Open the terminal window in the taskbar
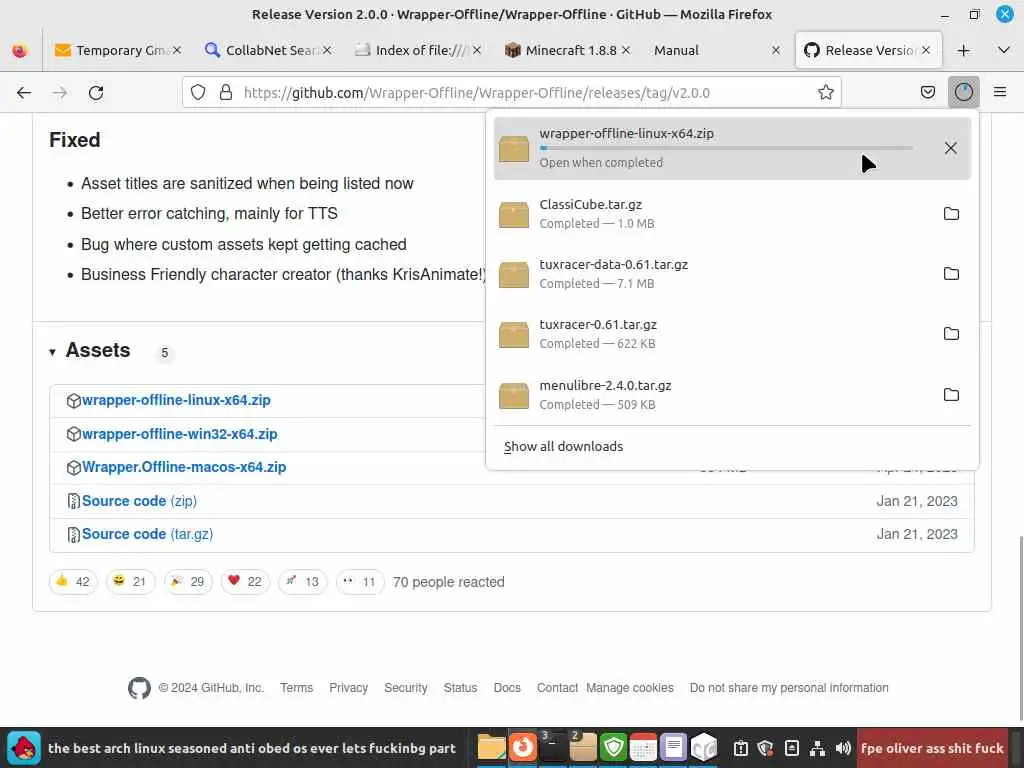The width and height of the screenshot is (1024, 768). [x=553, y=748]
